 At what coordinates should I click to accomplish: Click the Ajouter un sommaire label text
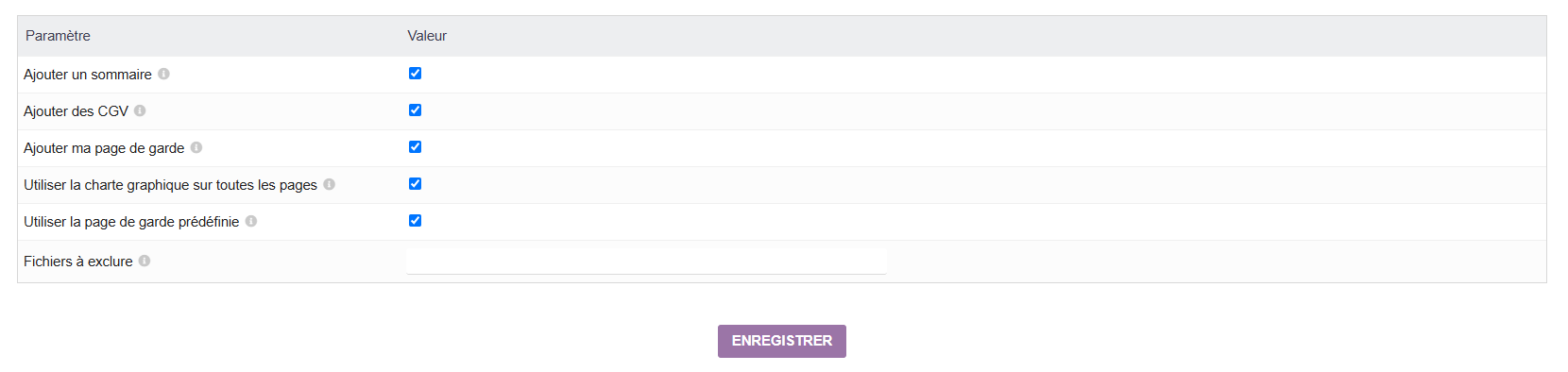tap(88, 75)
